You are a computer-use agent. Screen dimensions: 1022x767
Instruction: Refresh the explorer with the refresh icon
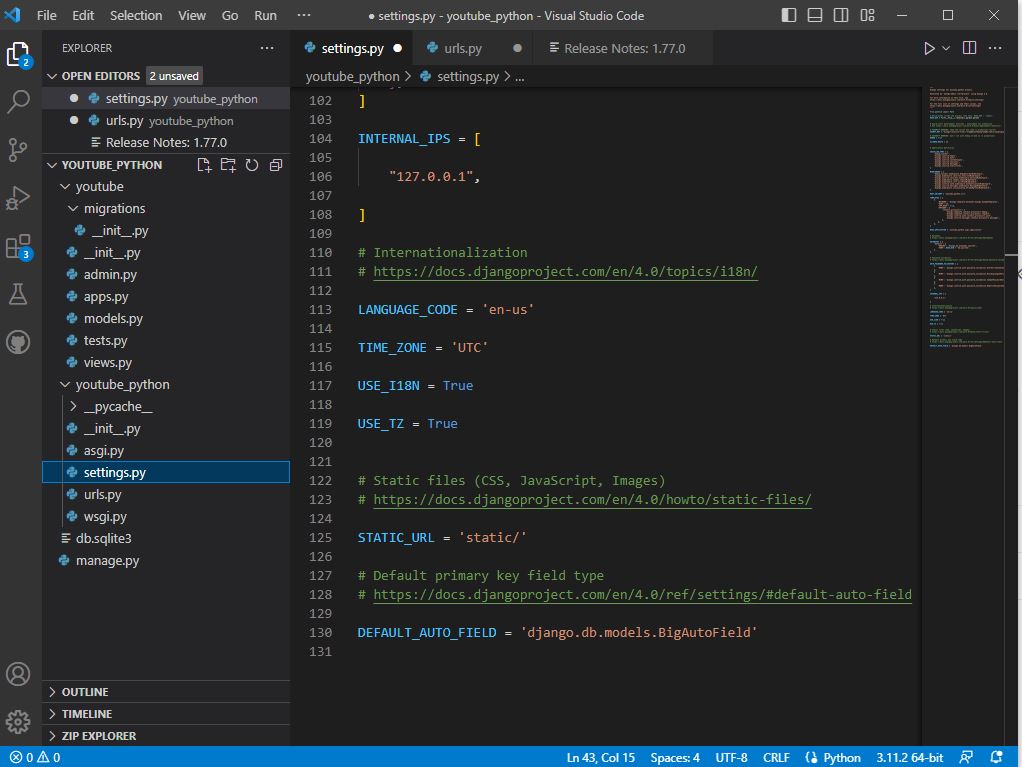click(x=252, y=165)
